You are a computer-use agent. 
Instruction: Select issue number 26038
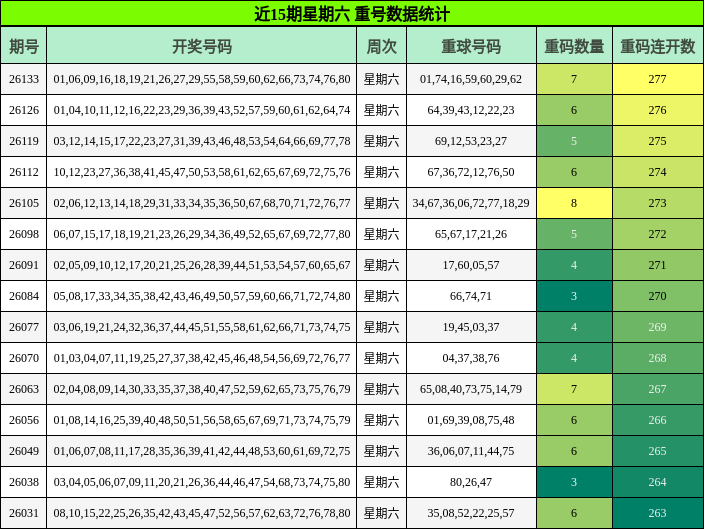24,482
